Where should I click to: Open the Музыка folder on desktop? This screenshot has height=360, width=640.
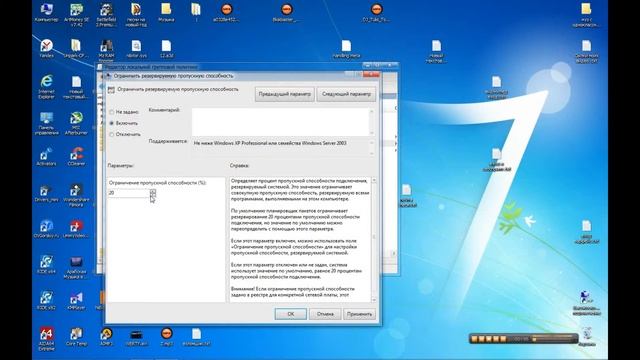[166, 13]
